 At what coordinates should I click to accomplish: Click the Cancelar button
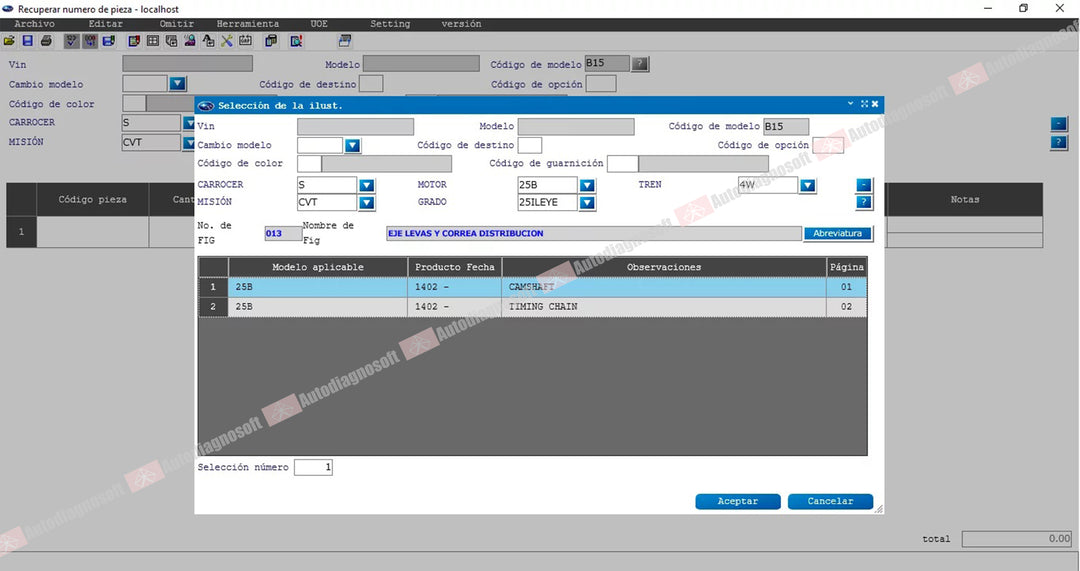pyautogui.click(x=830, y=501)
